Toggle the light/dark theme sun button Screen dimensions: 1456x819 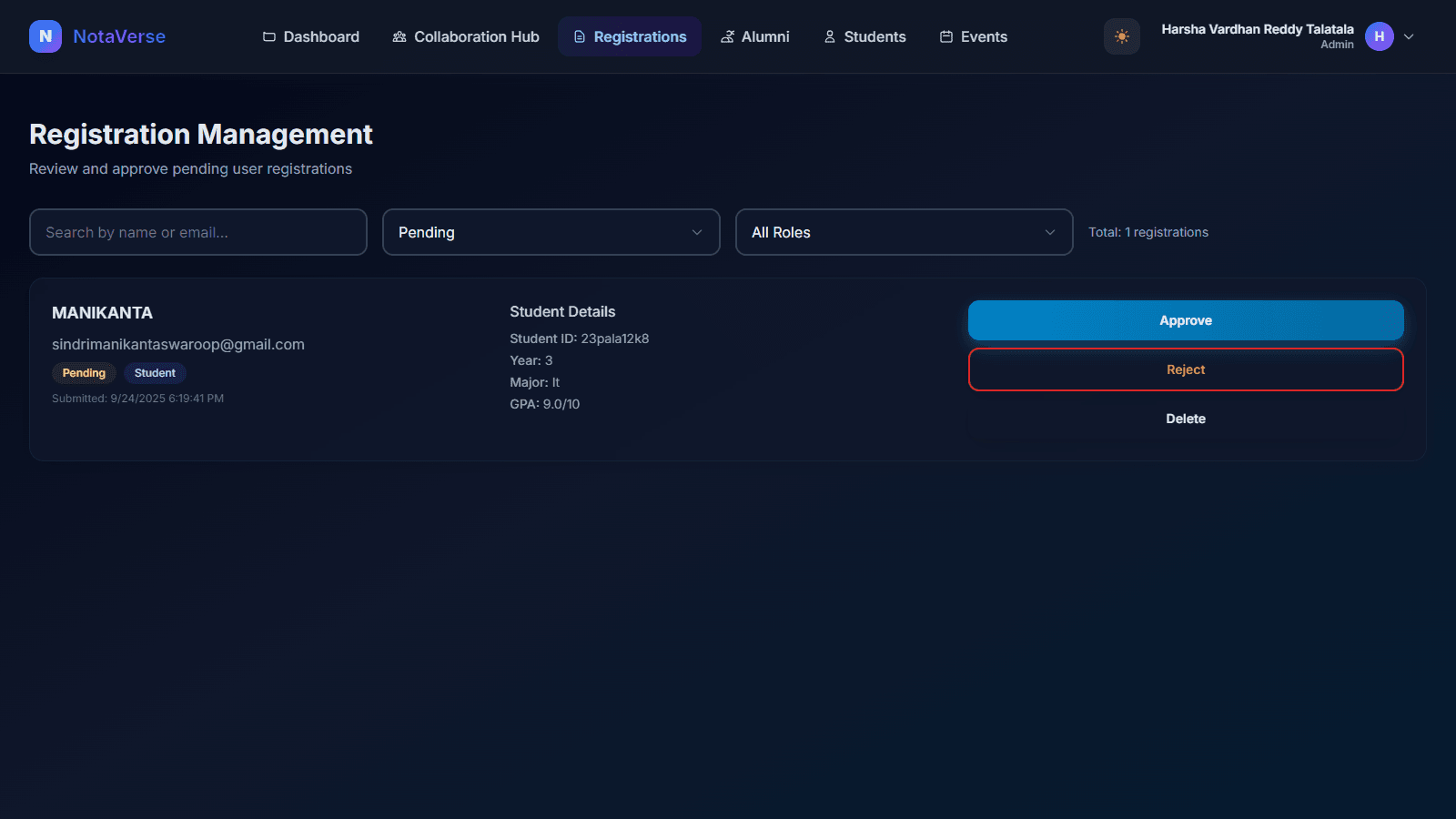(1122, 36)
